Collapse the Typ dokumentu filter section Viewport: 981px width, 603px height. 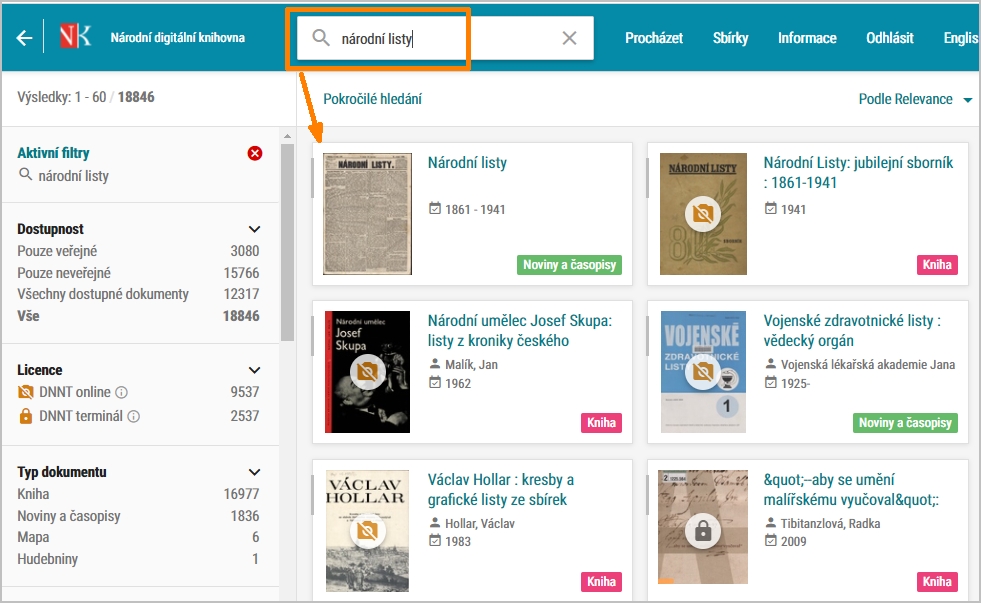[x=254, y=472]
